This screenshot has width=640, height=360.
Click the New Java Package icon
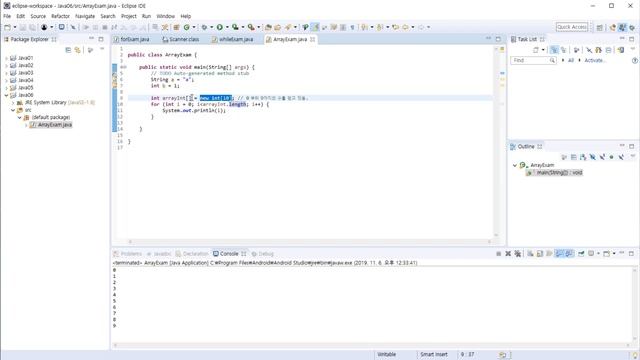point(176,27)
